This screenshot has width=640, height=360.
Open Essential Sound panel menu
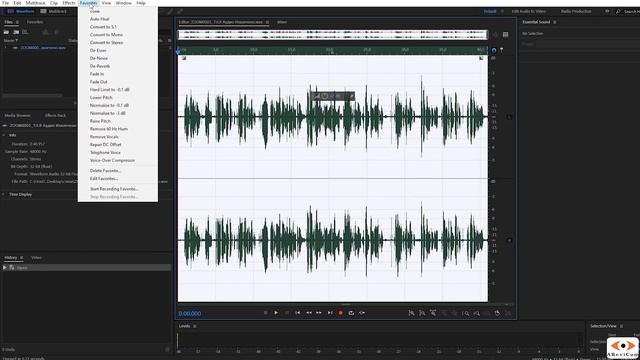(x=555, y=22)
